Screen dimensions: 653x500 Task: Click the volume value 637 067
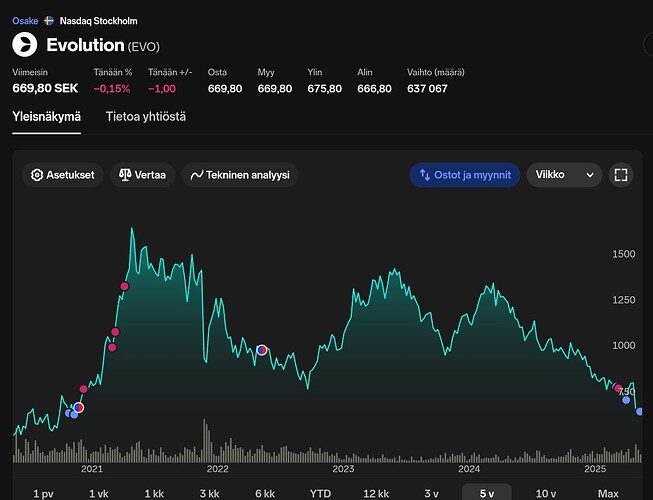[427, 89]
